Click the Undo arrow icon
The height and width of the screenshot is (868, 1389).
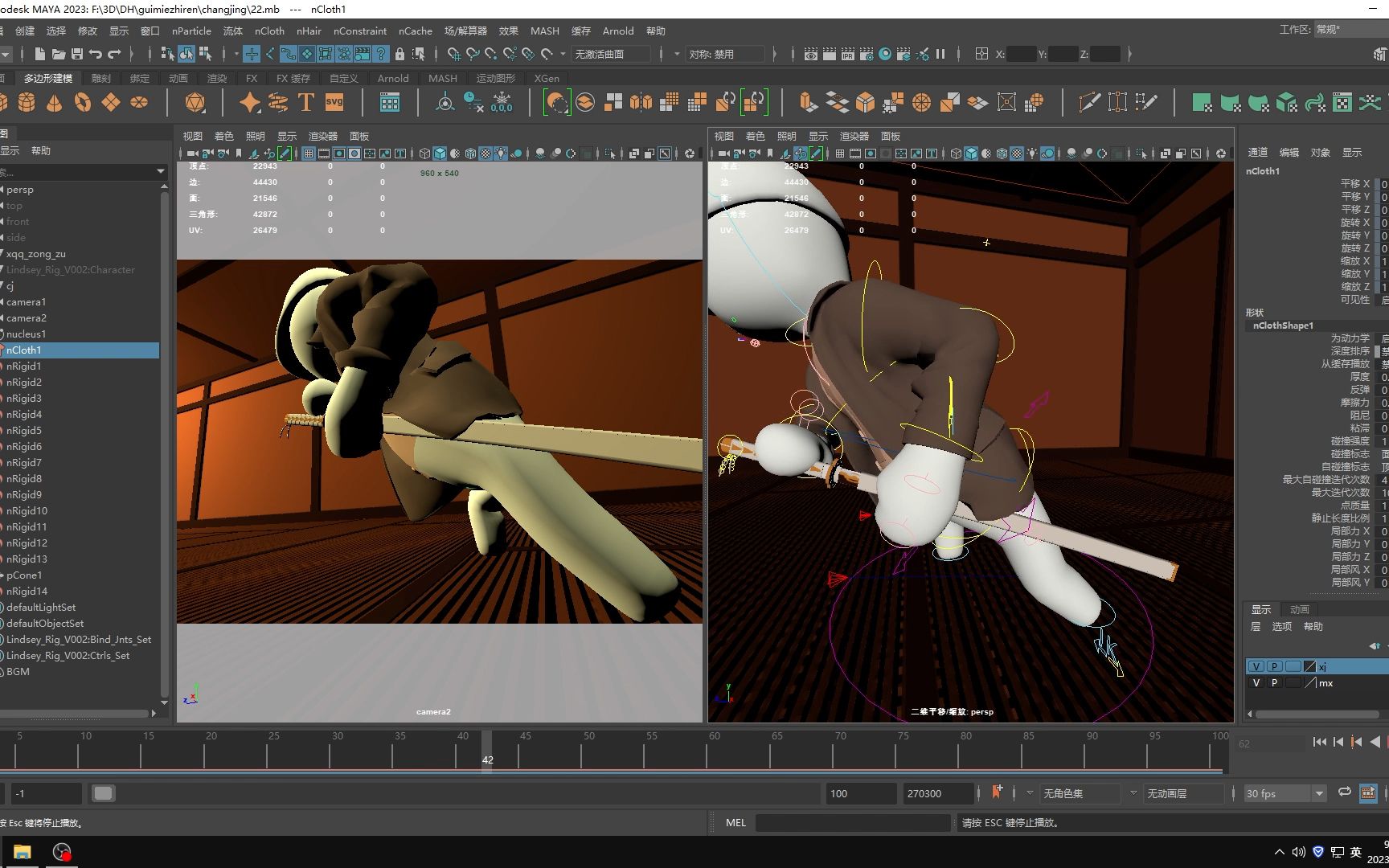(96, 54)
